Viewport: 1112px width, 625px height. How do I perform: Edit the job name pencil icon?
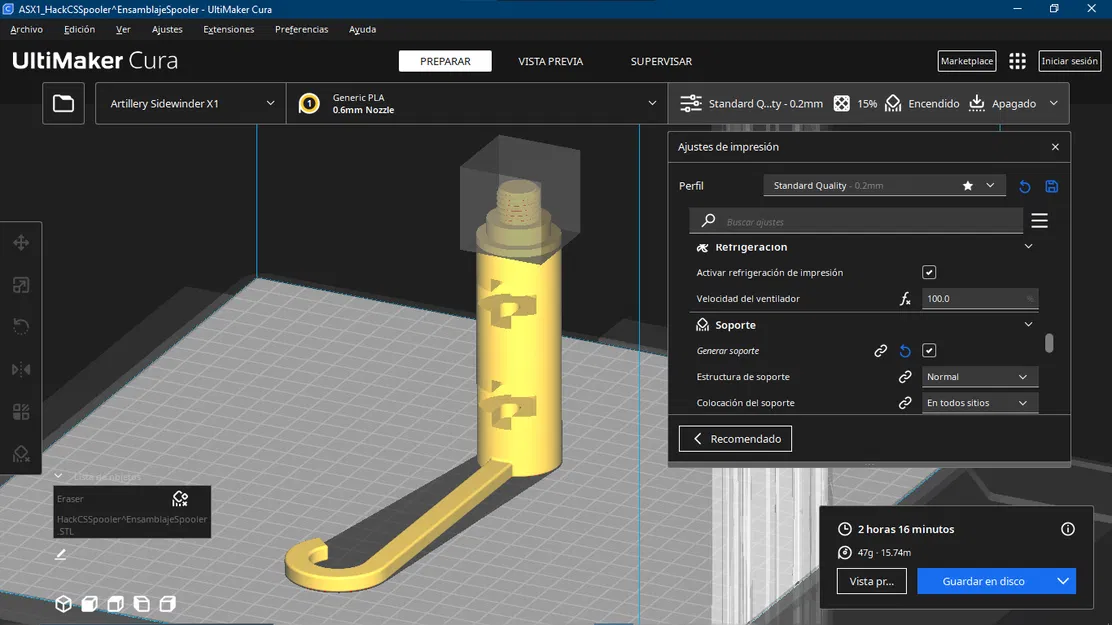61,554
